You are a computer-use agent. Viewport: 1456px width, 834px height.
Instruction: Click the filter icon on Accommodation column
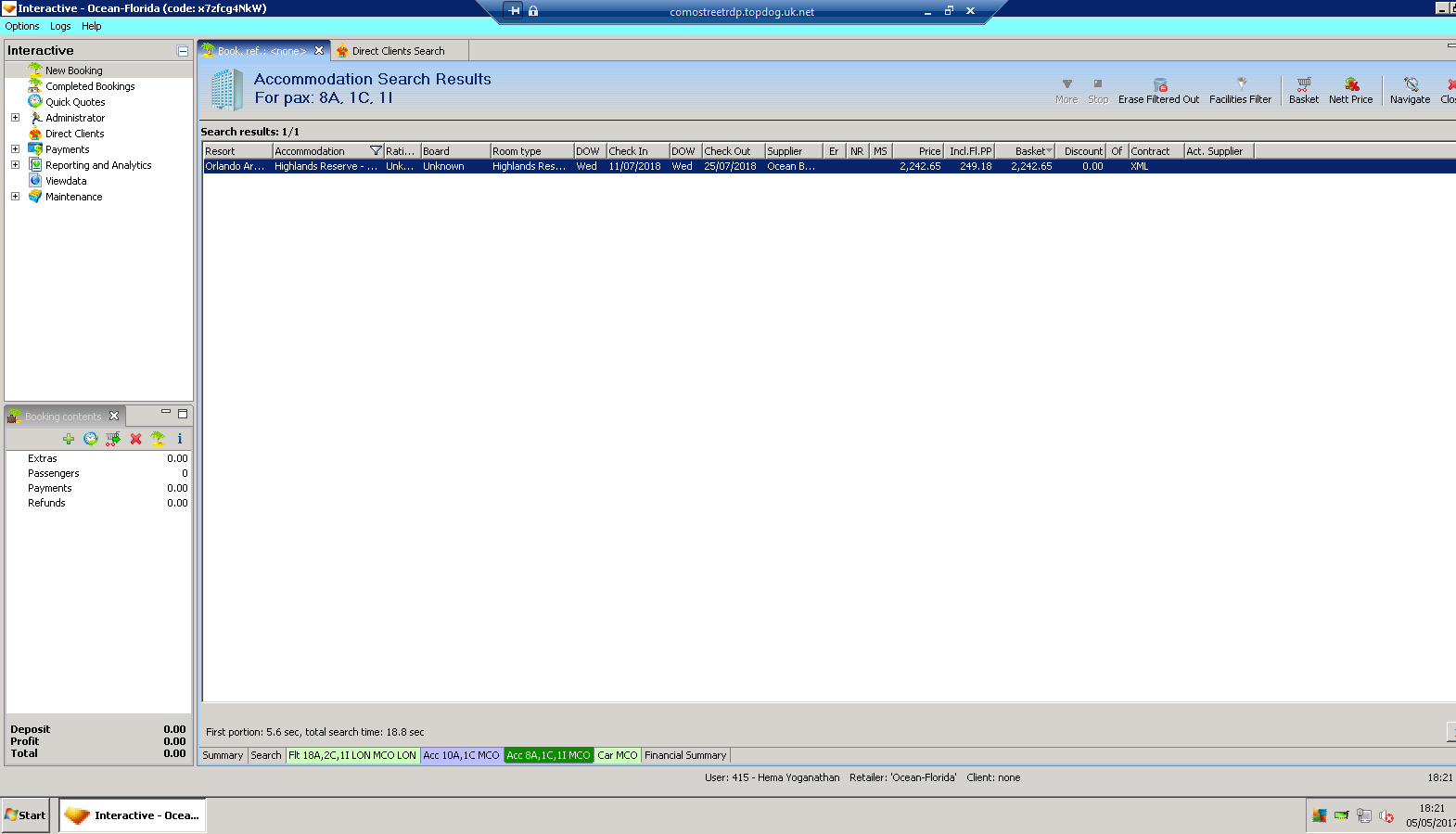[376, 151]
